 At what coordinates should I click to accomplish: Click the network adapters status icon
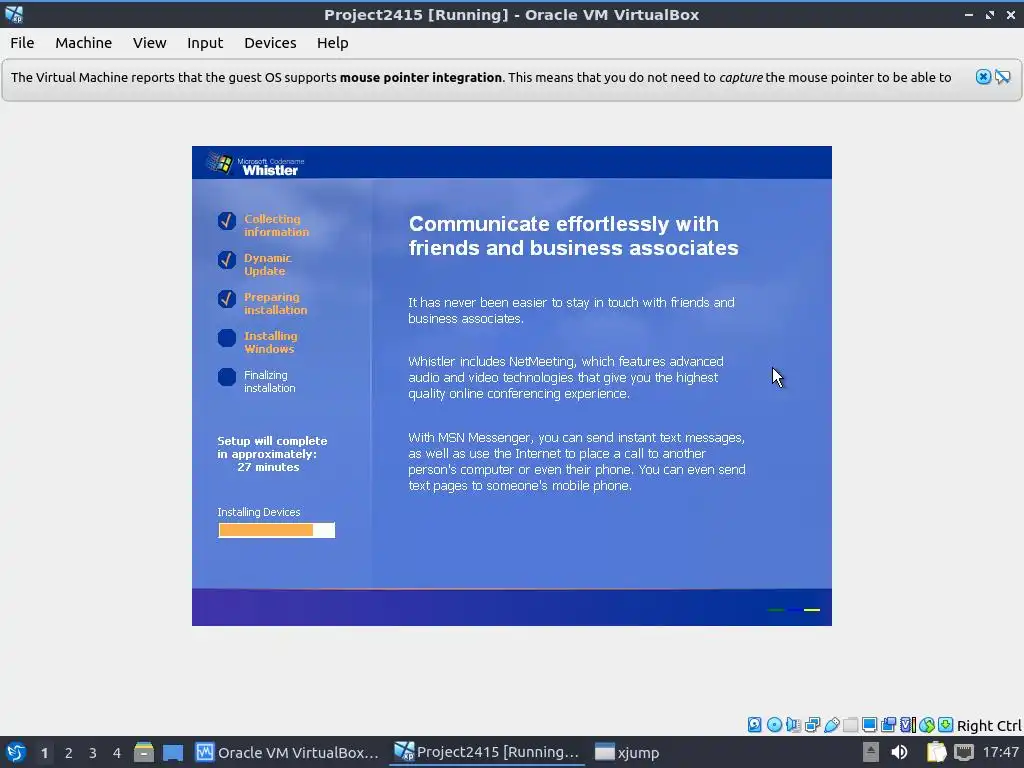click(x=812, y=724)
